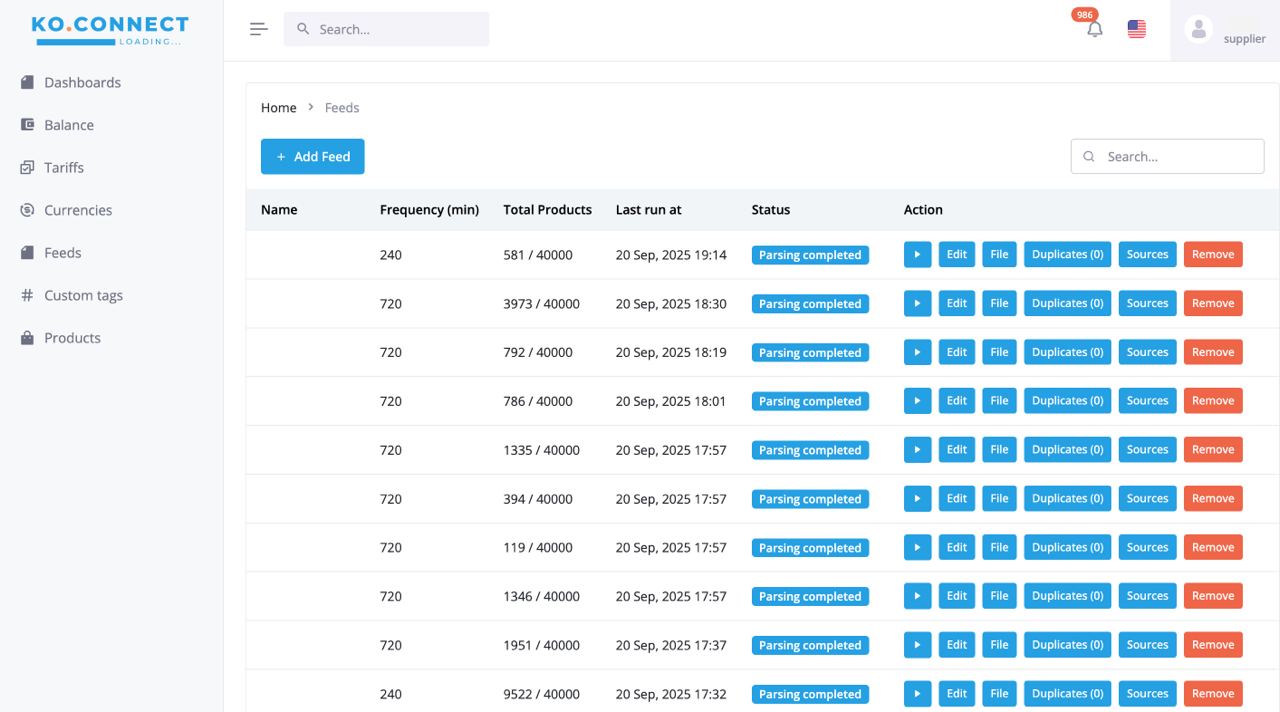Open the Tariffs sidebar item

(x=64, y=168)
